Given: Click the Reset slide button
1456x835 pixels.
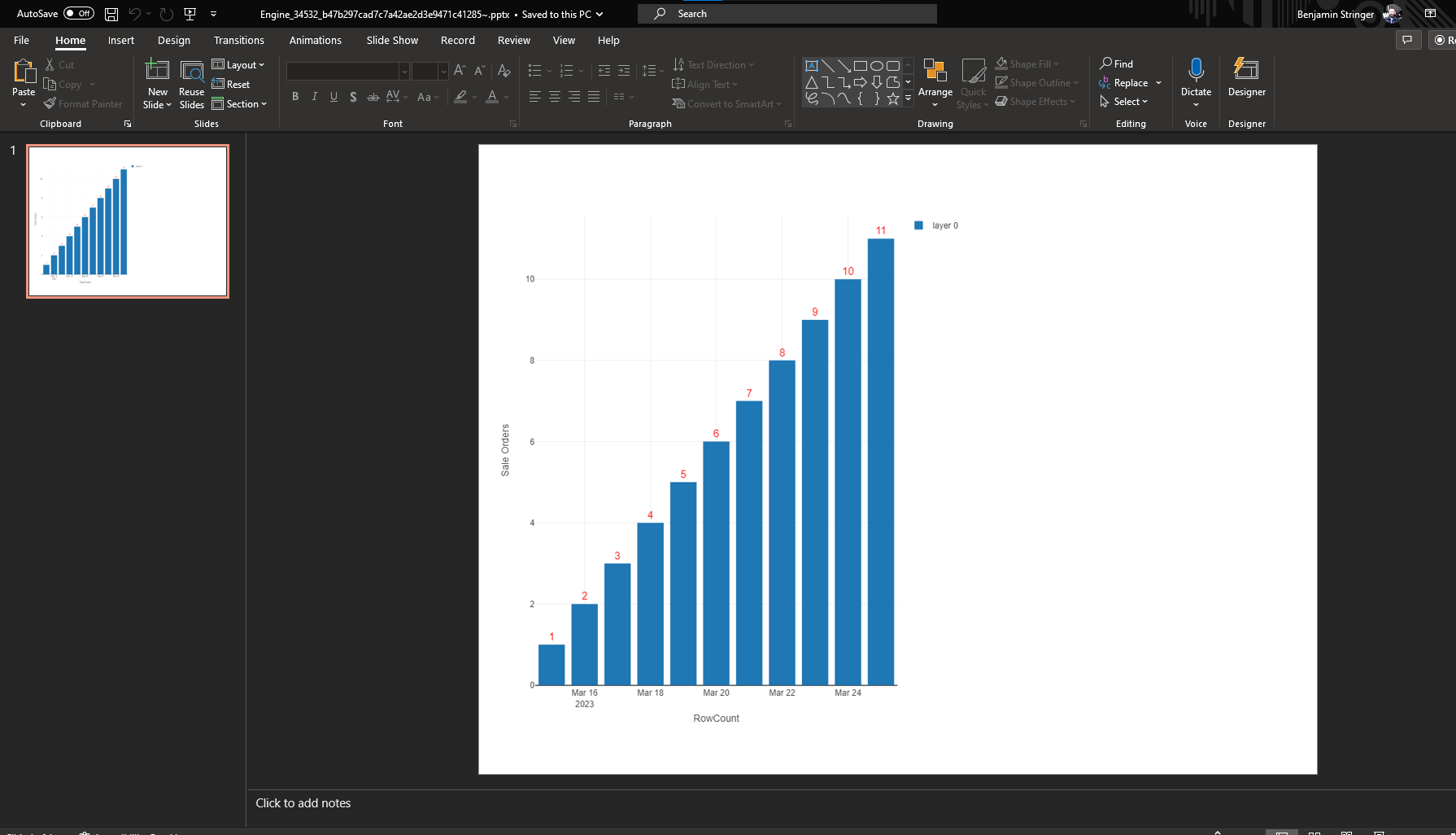Looking at the screenshot, I should (231, 85).
